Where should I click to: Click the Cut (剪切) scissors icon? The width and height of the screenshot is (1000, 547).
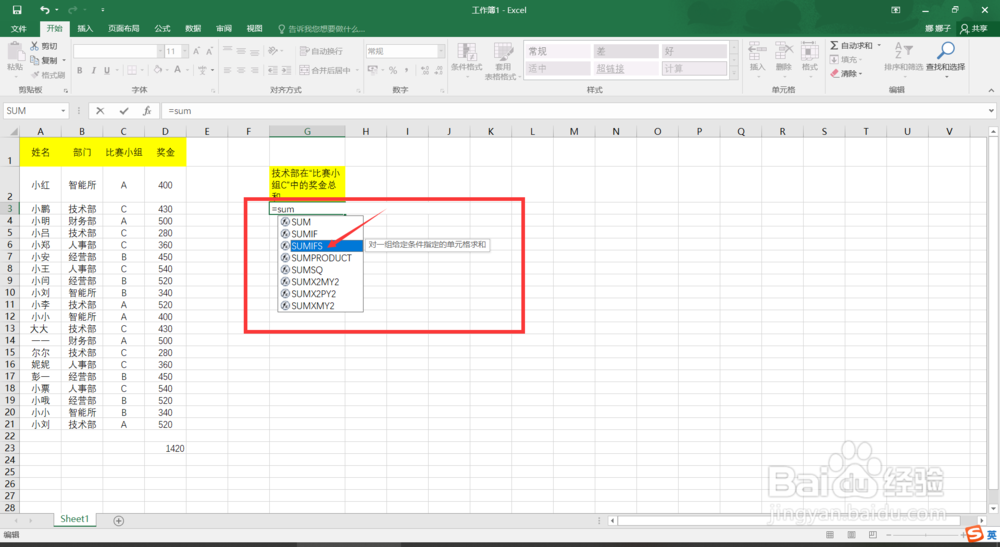pos(34,46)
